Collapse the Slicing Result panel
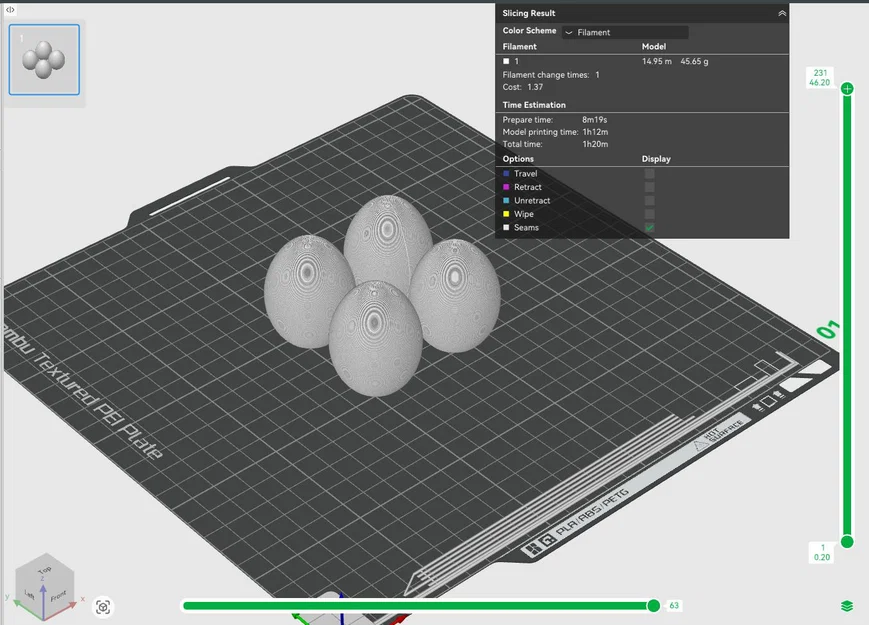Viewport: 869px width, 625px height. click(782, 13)
